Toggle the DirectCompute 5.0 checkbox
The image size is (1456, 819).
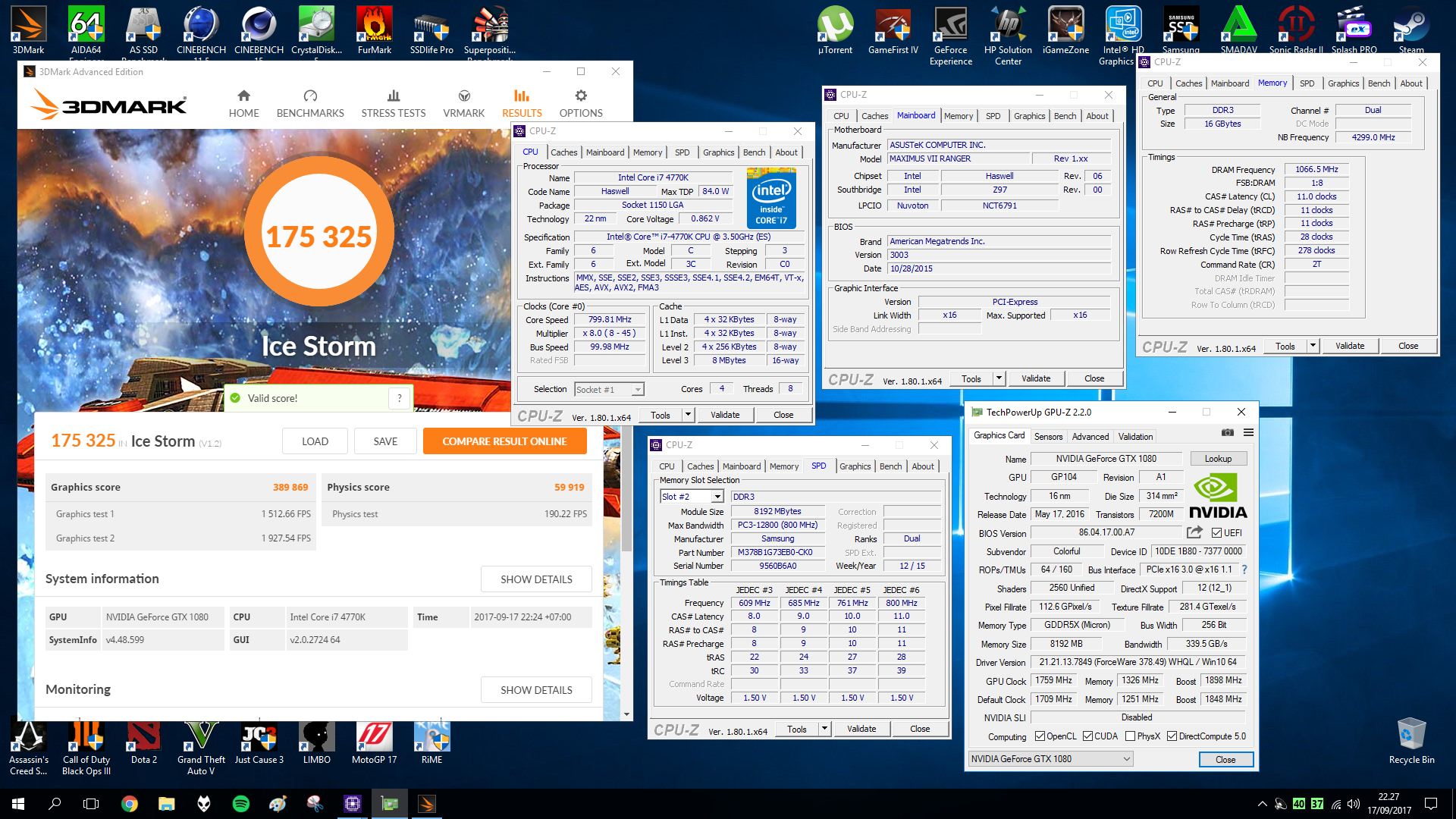(x=1172, y=736)
